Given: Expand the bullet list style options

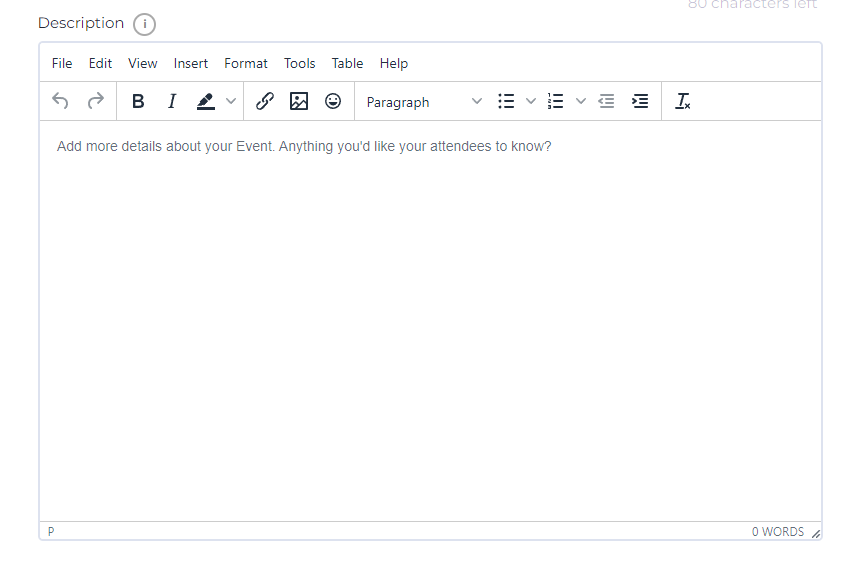Looking at the screenshot, I should point(531,101).
